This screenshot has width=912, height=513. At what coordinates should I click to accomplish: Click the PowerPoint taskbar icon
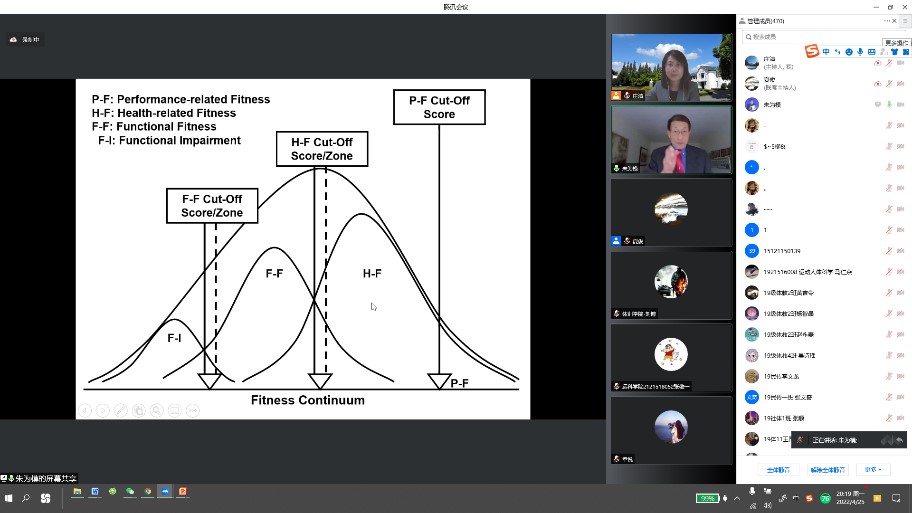(x=182, y=492)
